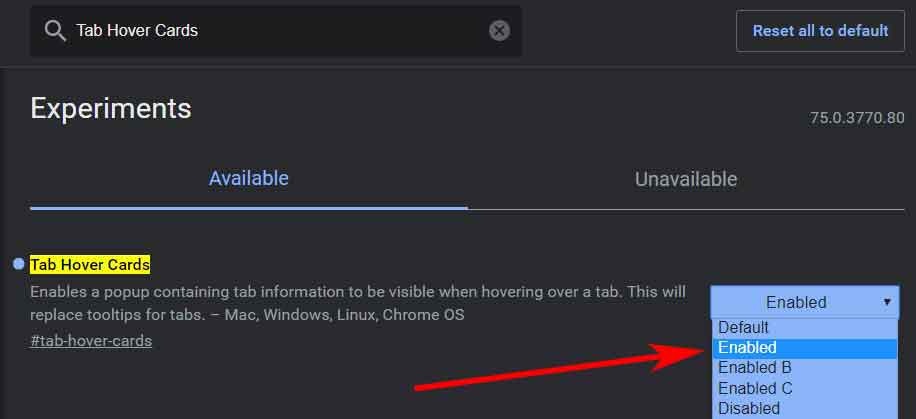Switch to the Available tab

248,179
